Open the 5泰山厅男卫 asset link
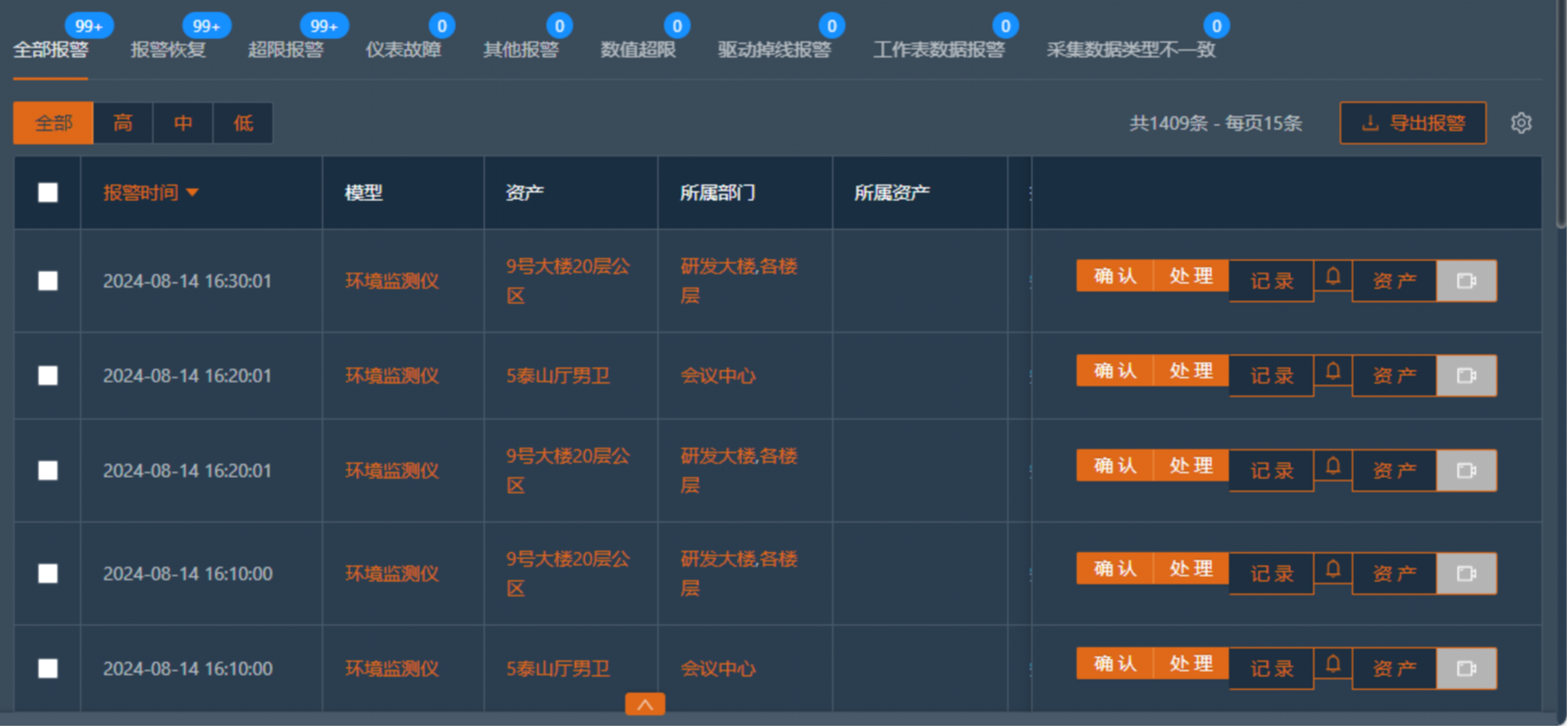 [x=558, y=376]
